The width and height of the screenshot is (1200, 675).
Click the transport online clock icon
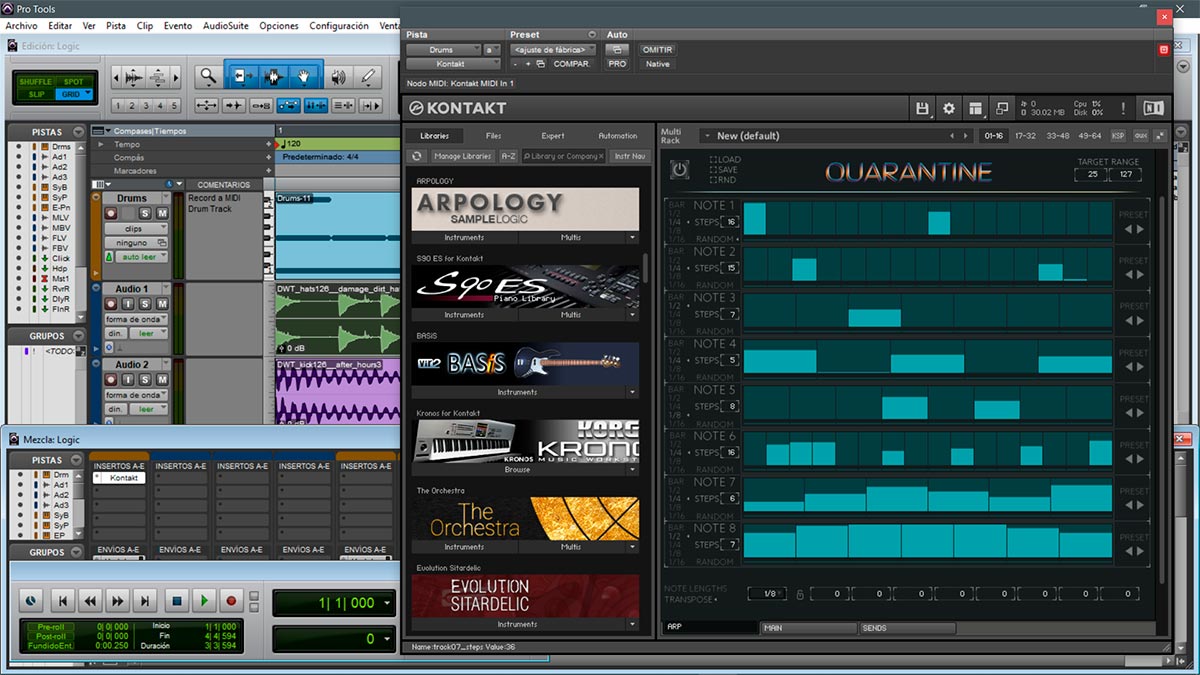click(x=32, y=601)
